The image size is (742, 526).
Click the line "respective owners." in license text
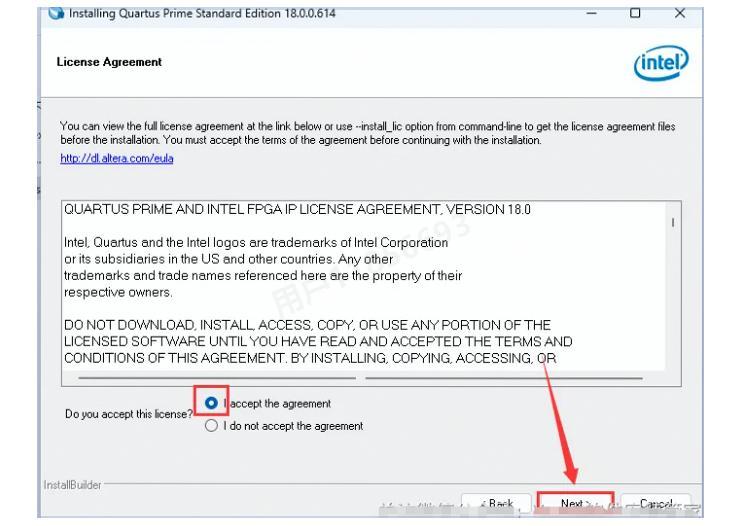pos(118,292)
